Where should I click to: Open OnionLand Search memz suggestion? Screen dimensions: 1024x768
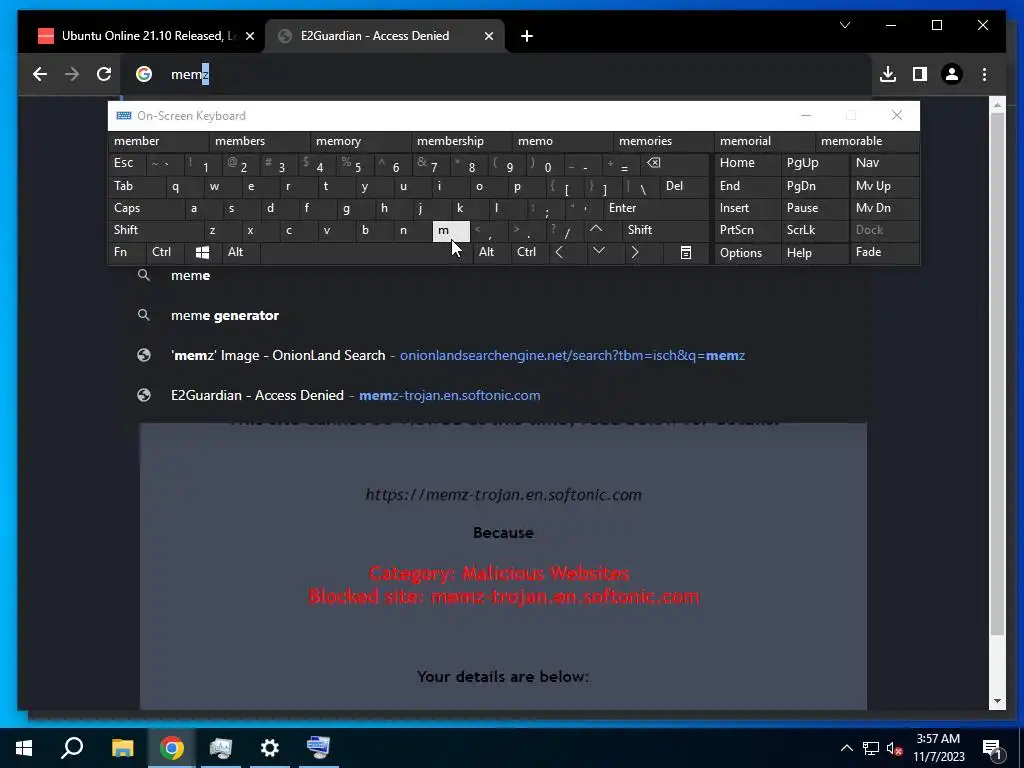[496, 355]
